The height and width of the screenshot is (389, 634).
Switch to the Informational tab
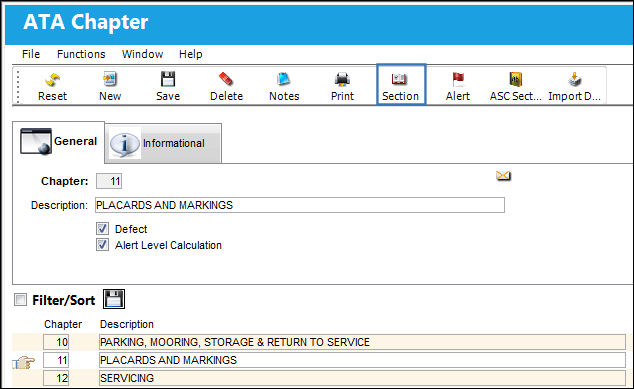pyautogui.click(x=163, y=144)
